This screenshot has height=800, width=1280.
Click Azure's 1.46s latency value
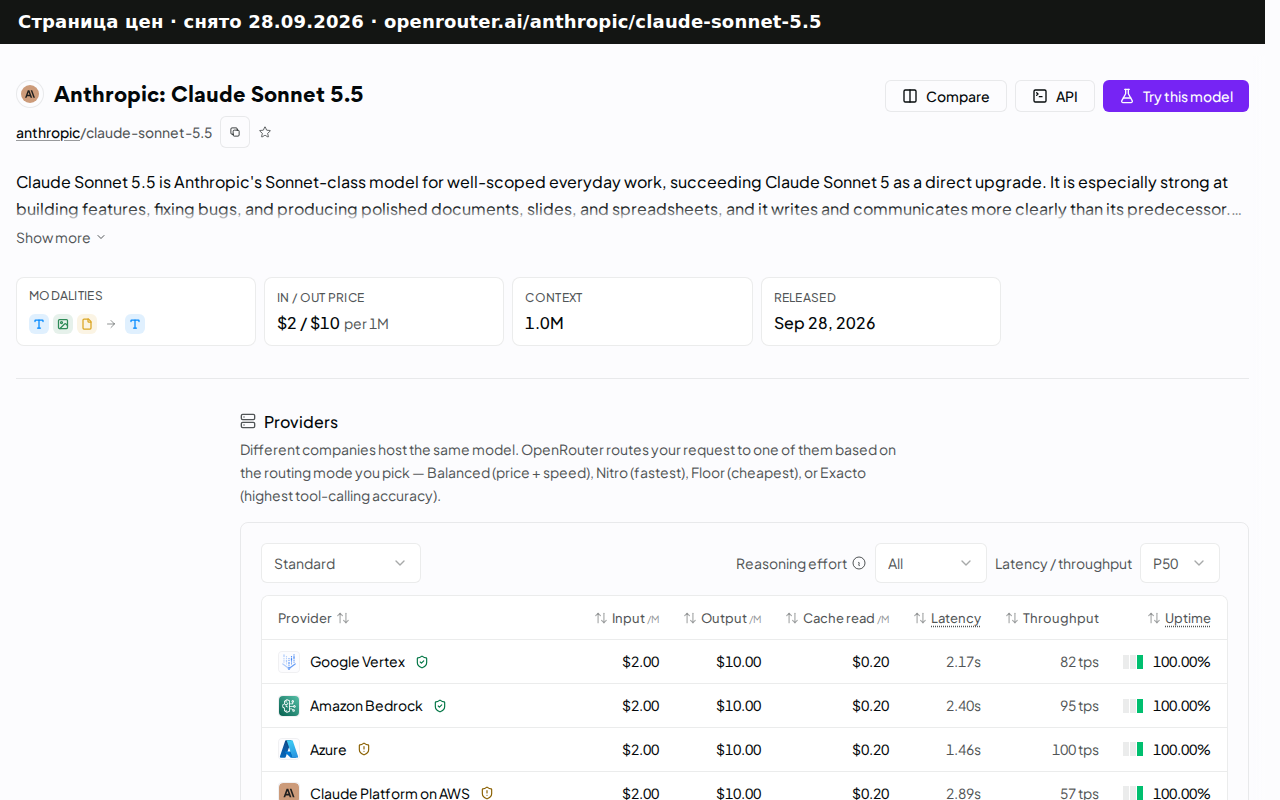point(964,750)
